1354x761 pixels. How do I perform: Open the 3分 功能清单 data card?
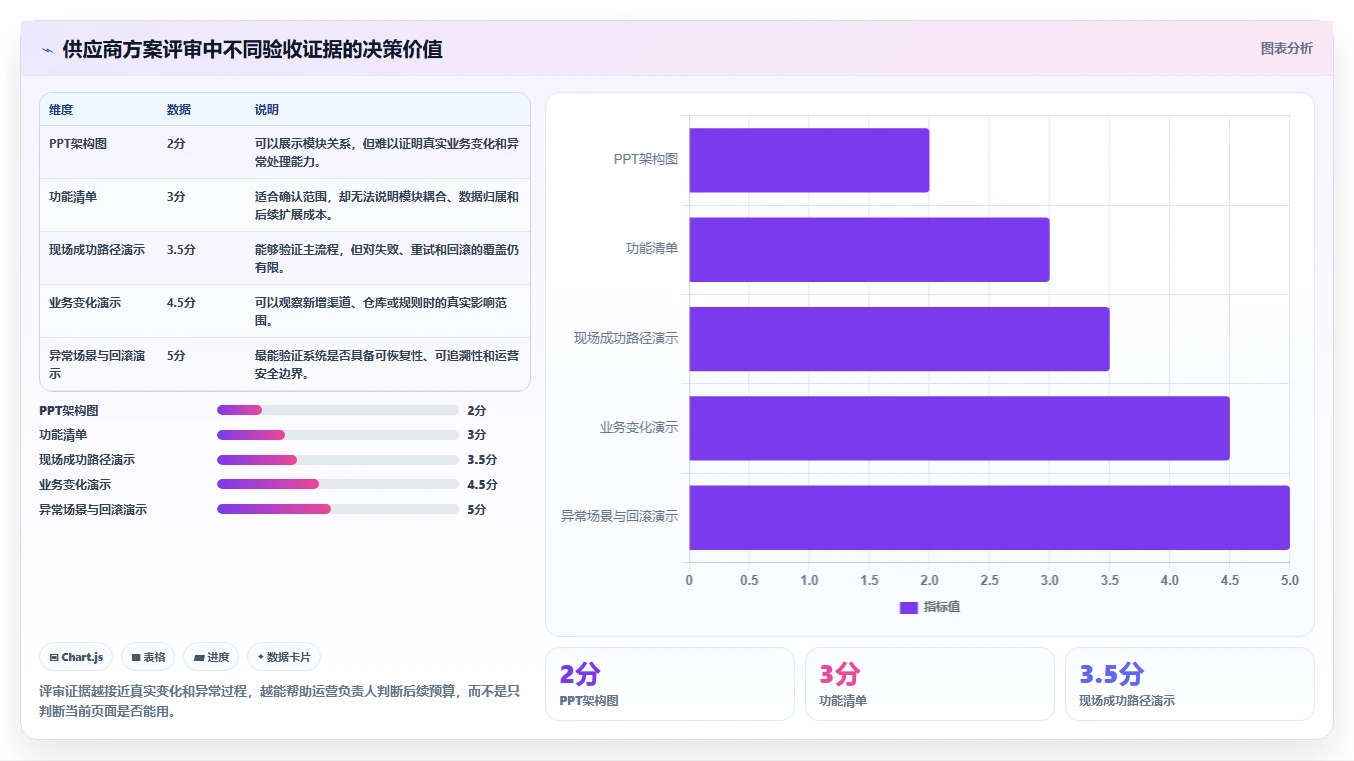(x=930, y=684)
